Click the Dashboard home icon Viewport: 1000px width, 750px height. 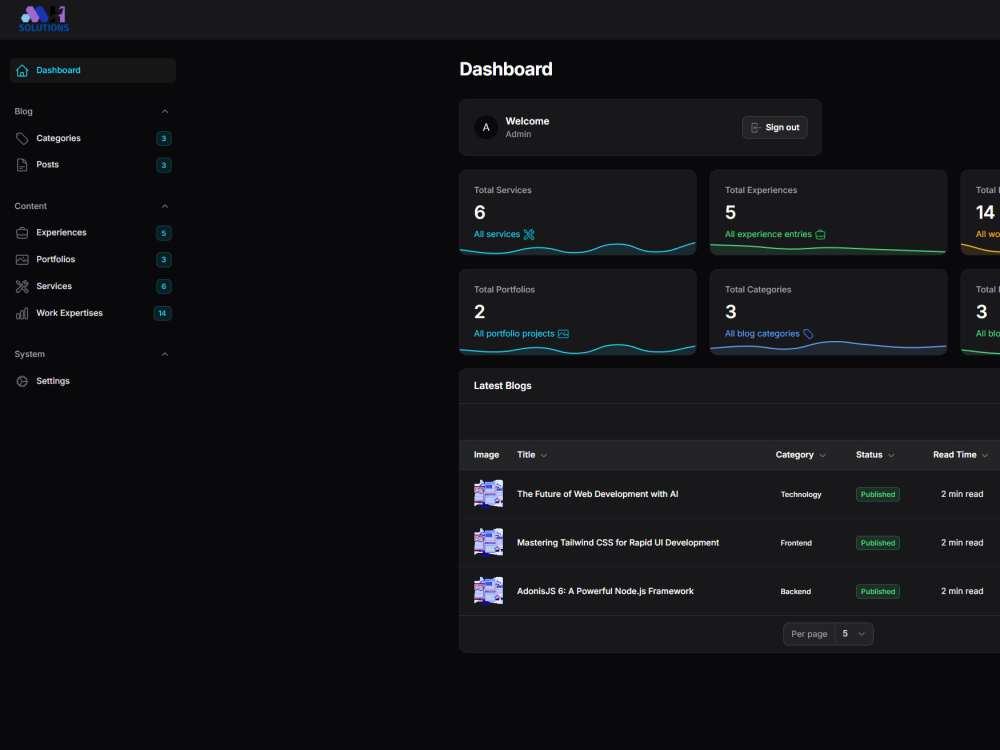click(x=22, y=70)
